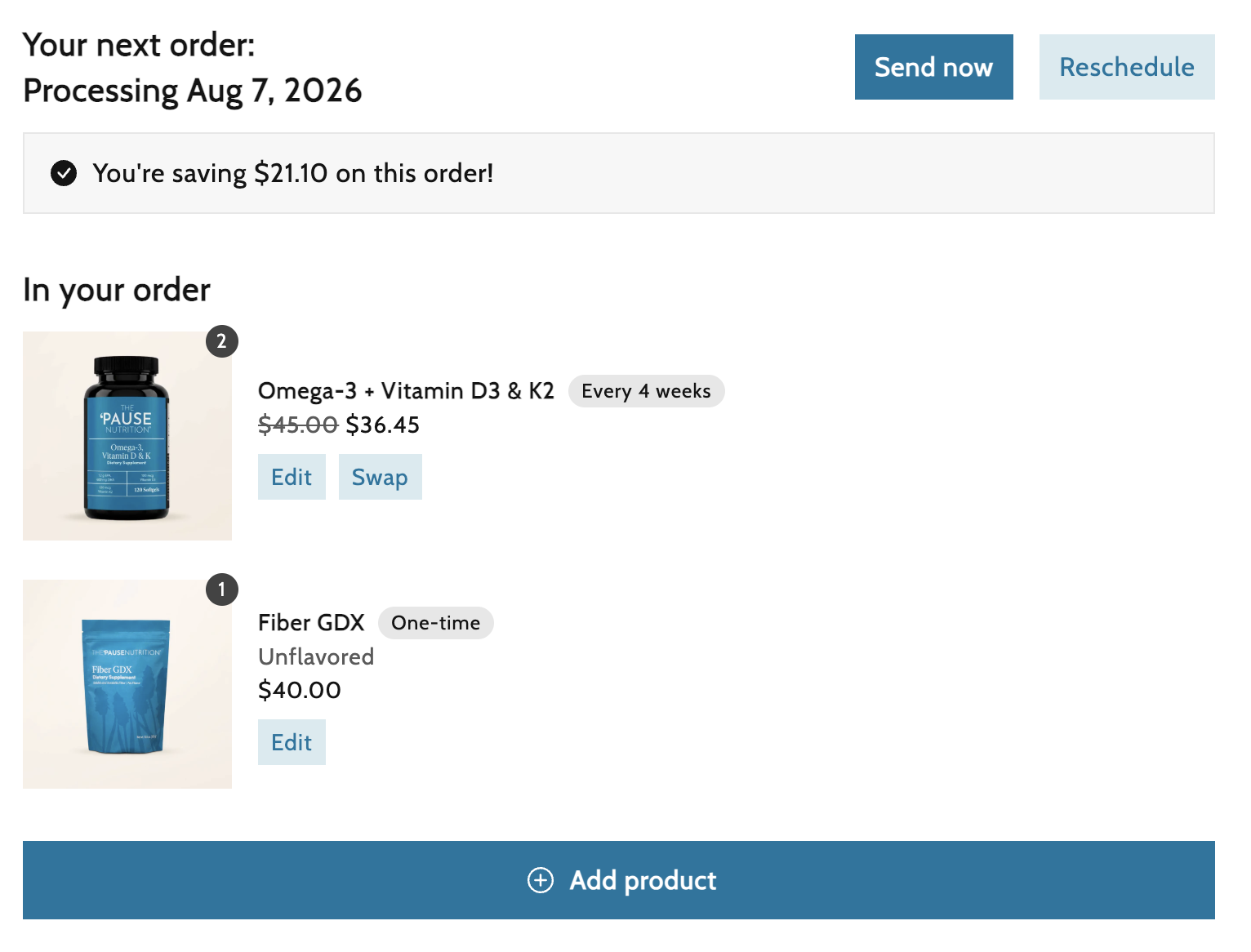Click the quantity 1 badge on Fiber GDX
The width and height of the screenshot is (1251, 952).
click(x=221, y=589)
